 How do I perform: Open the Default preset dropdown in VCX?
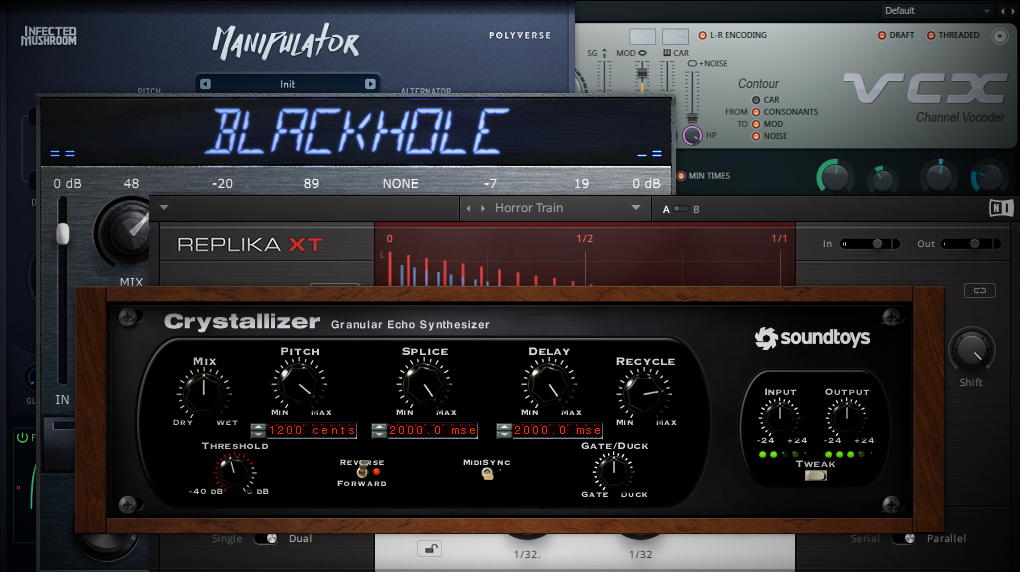(937, 11)
